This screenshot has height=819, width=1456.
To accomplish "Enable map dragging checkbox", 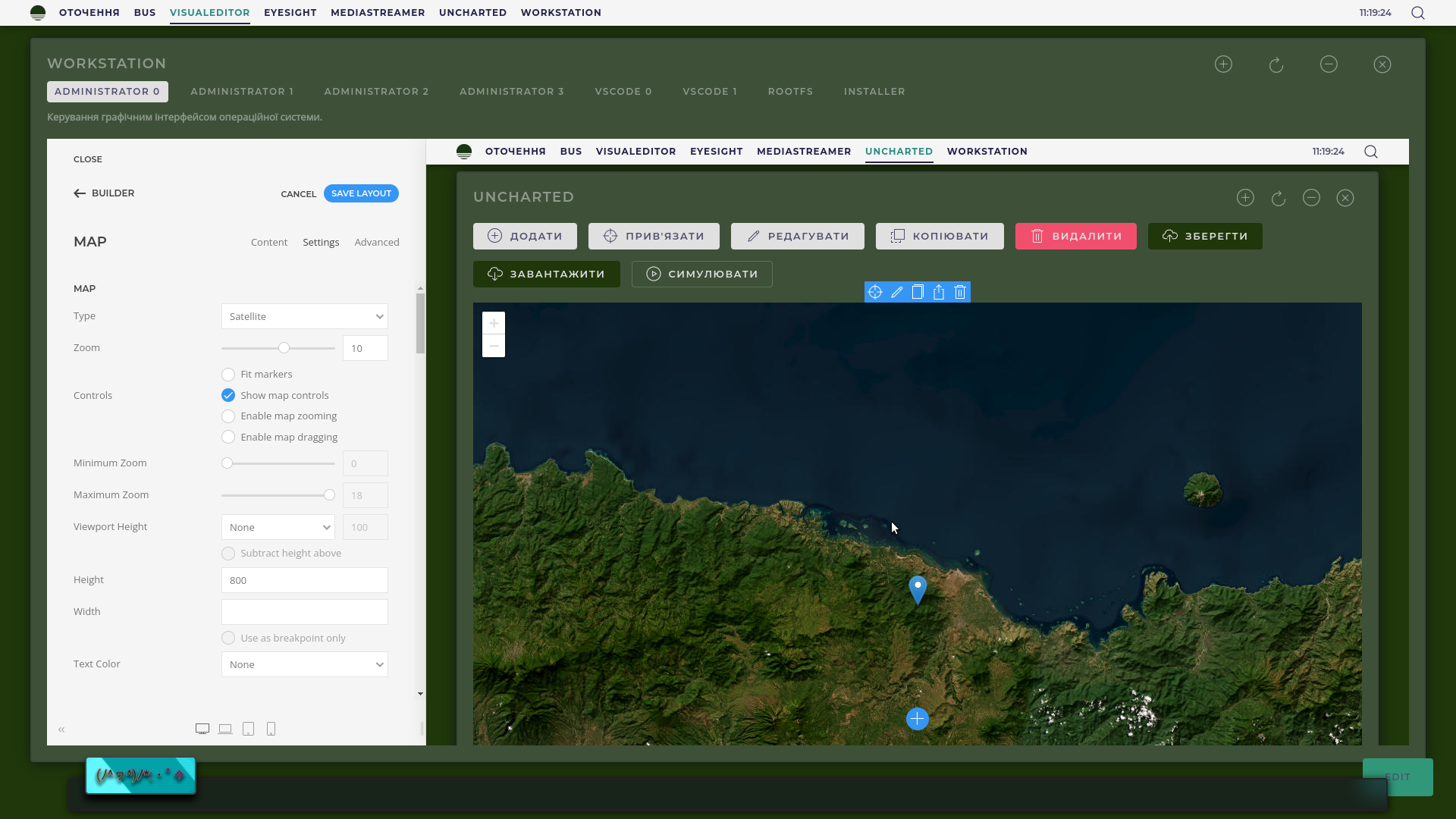I will click(228, 438).
